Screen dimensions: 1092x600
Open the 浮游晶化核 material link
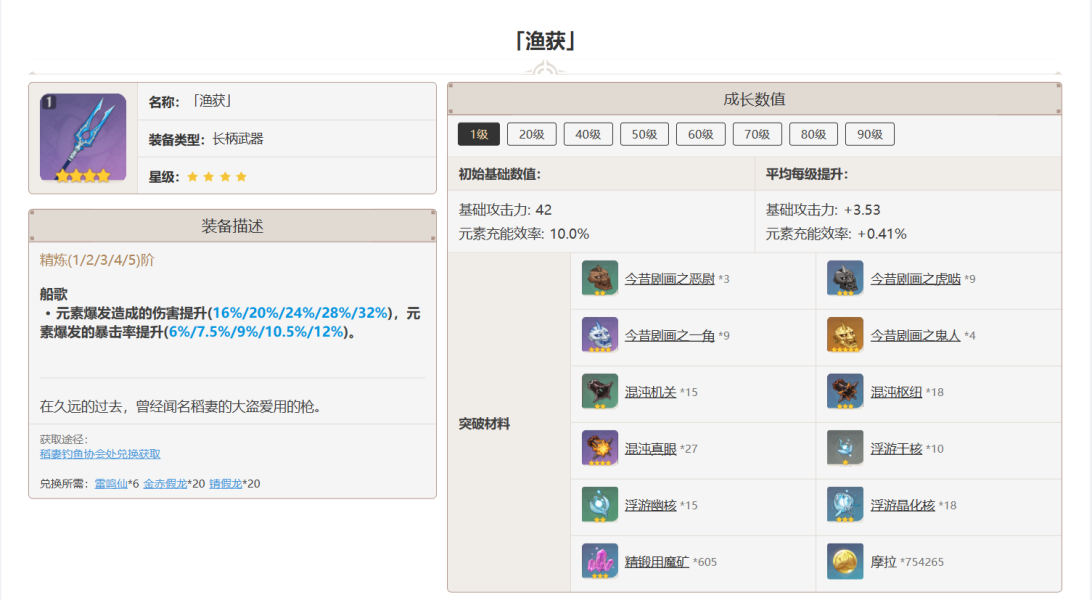(x=902, y=506)
